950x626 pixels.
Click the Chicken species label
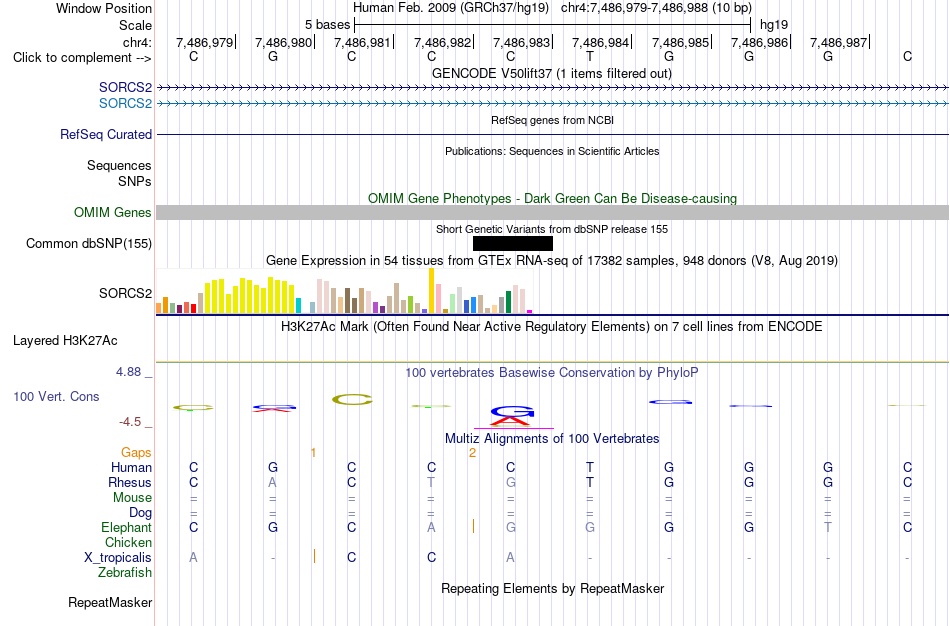pyautogui.click(x=128, y=542)
